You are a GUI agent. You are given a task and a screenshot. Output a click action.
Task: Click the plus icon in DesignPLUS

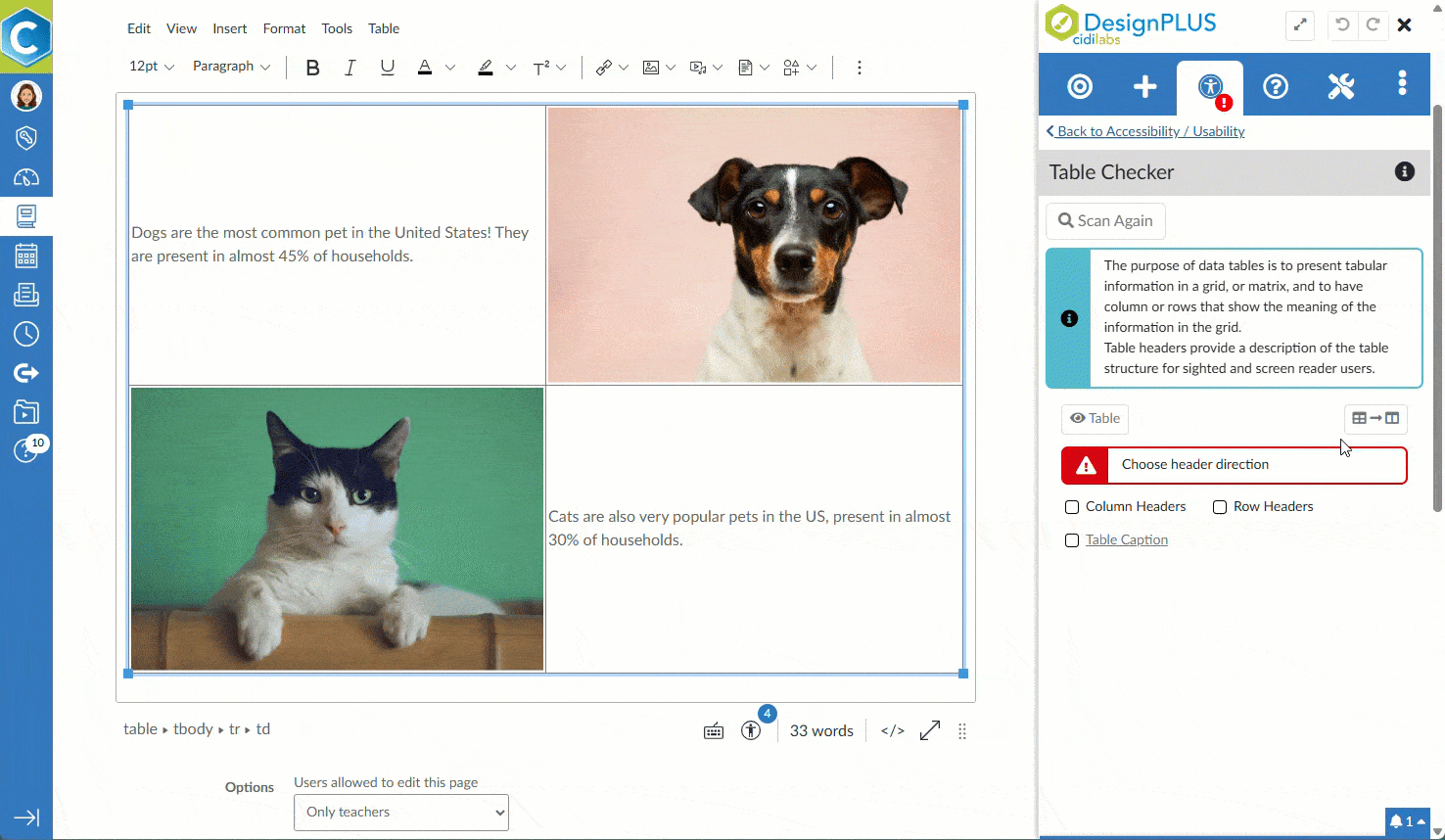click(x=1144, y=87)
